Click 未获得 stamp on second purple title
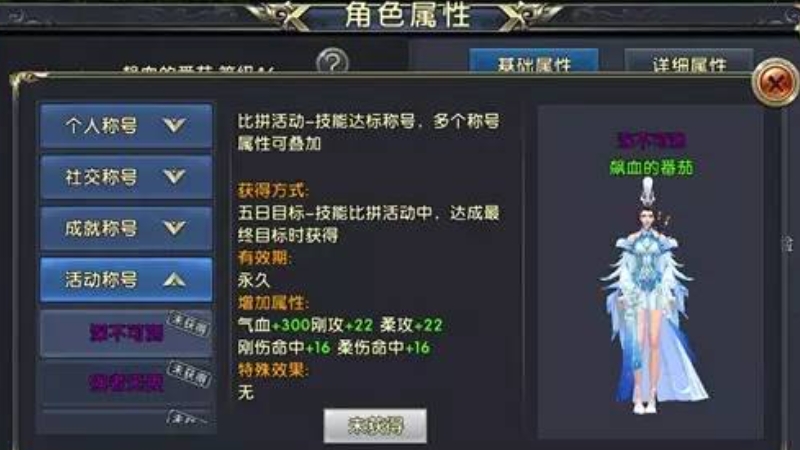The width and height of the screenshot is (800, 450). tap(190, 374)
